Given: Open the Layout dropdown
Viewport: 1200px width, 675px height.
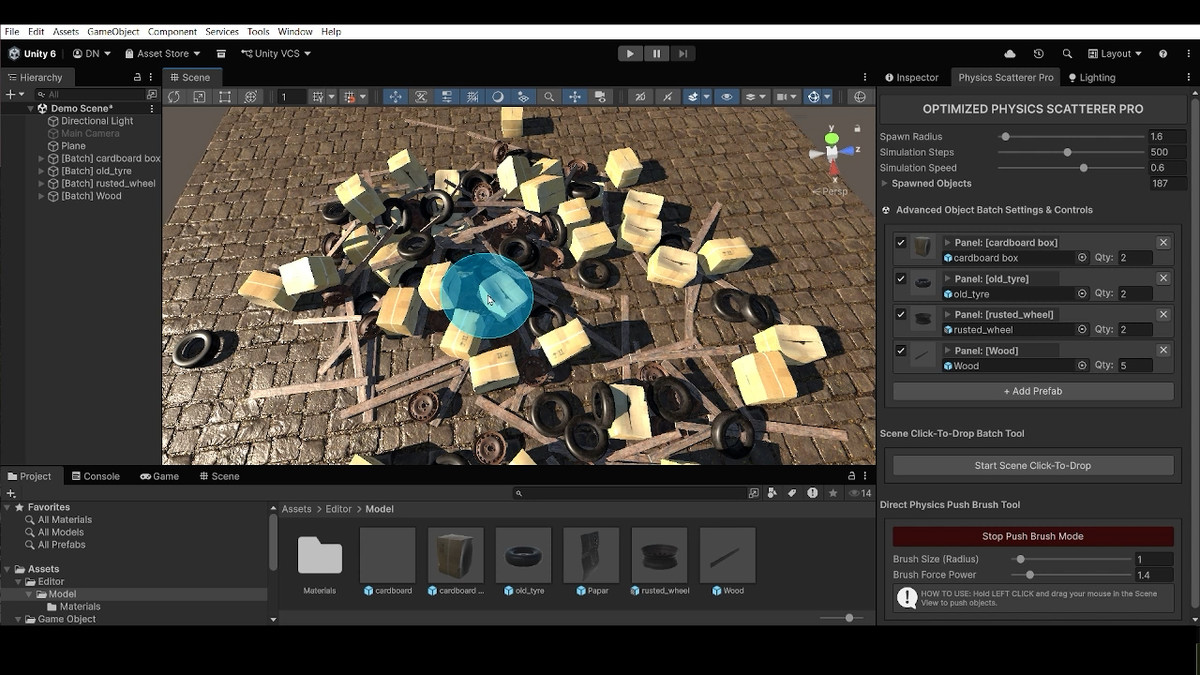Looking at the screenshot, I should coord(1115,54).
